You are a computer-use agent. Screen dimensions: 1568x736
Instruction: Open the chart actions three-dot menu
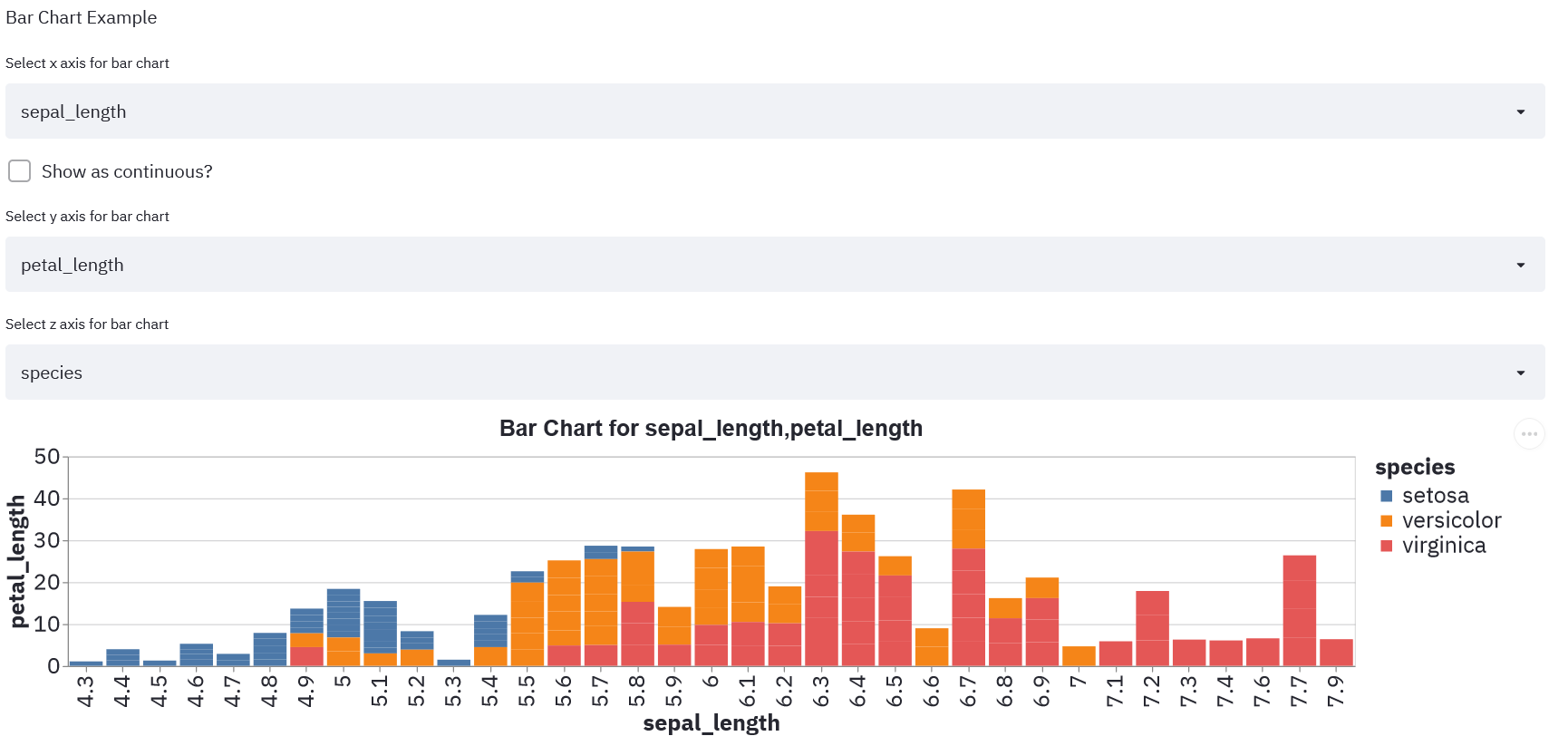1529,434
